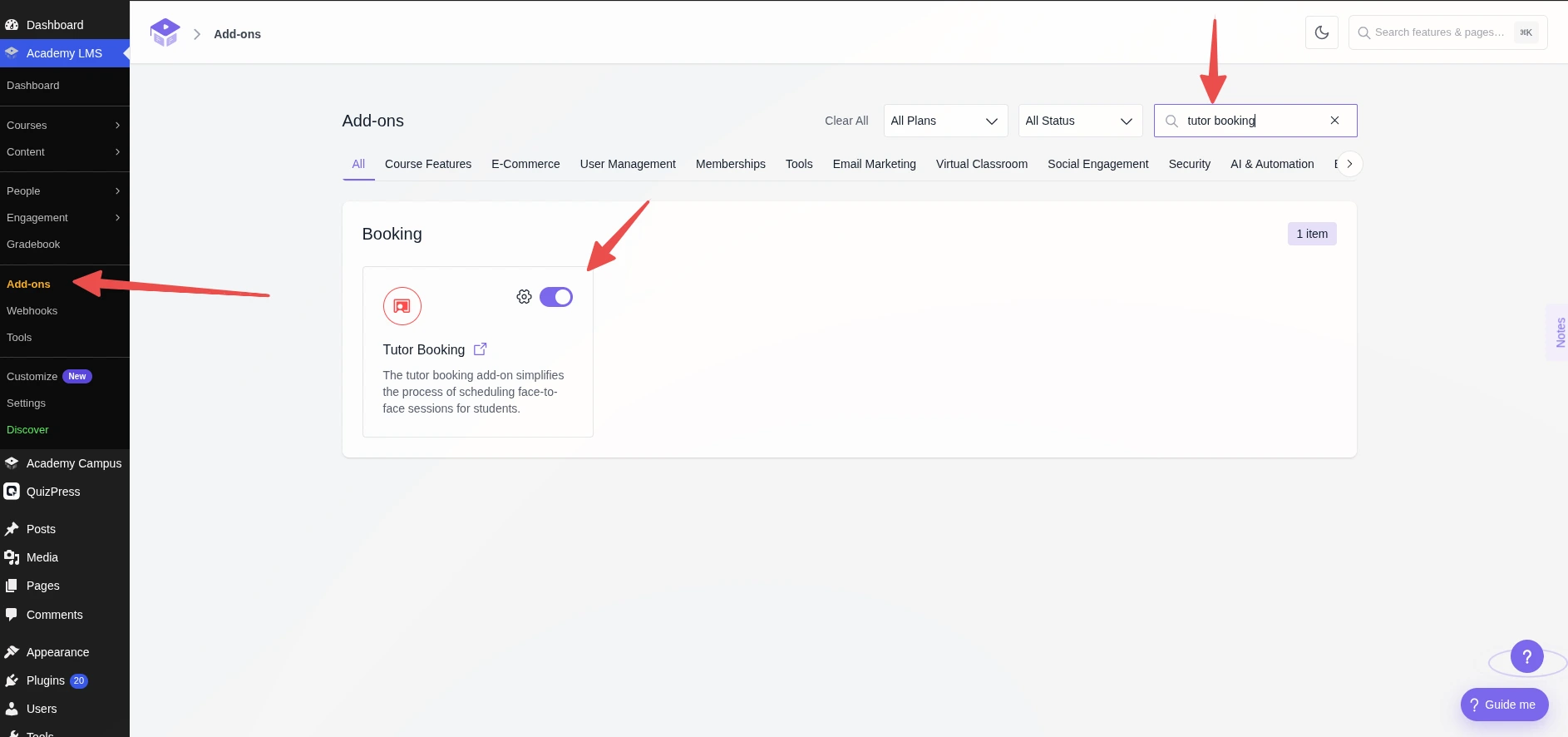The height and width of the screenshot is (737, 1568).
Task: Click Clear All filters
Action: 846,121
